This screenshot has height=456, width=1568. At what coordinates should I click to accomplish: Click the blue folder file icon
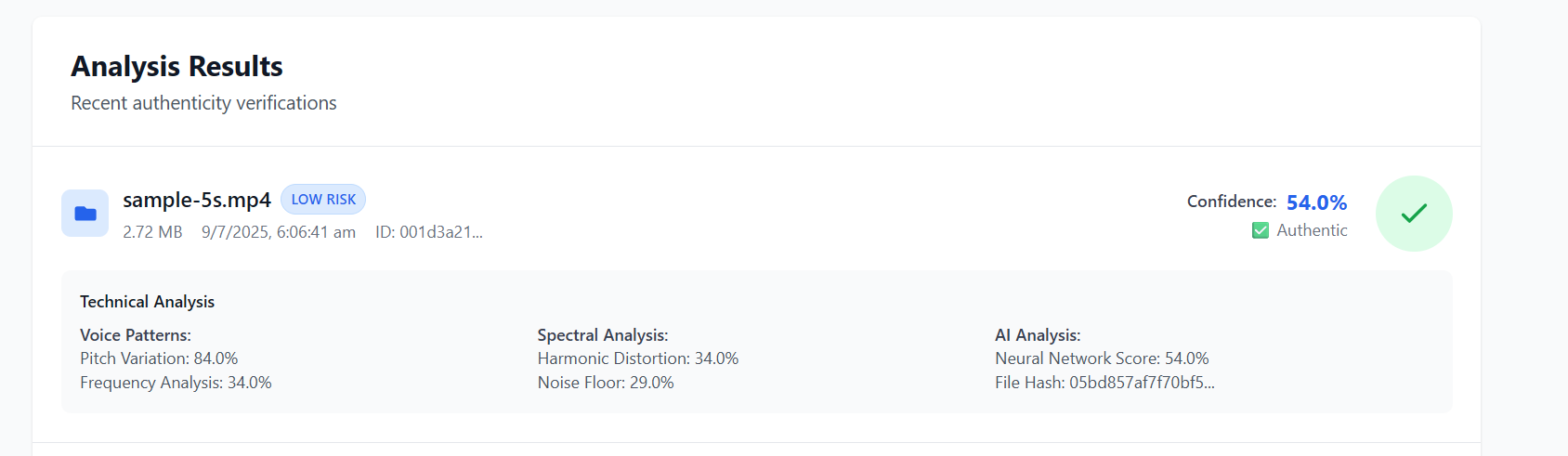85,214
